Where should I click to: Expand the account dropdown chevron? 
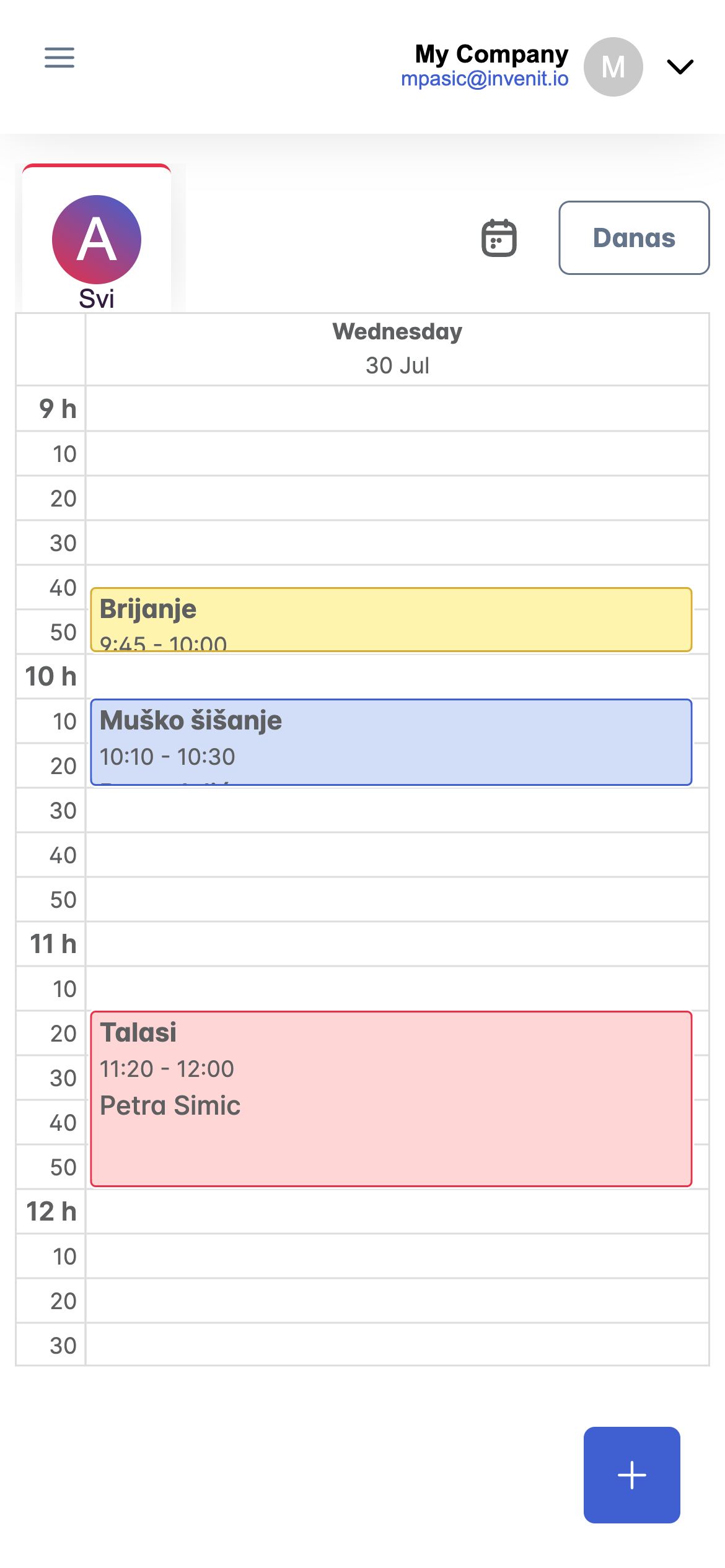[680, 66]
